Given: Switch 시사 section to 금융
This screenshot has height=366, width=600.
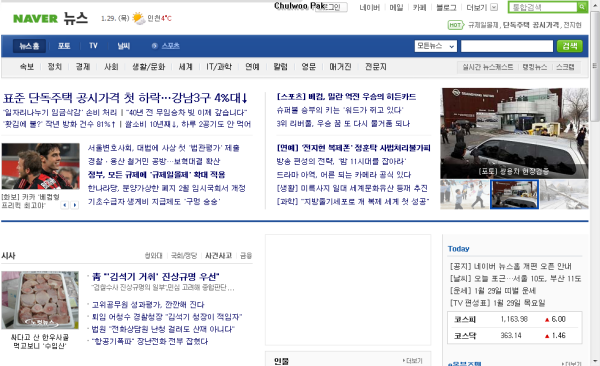Looking at the screenshot, I should tap(246, 255).
